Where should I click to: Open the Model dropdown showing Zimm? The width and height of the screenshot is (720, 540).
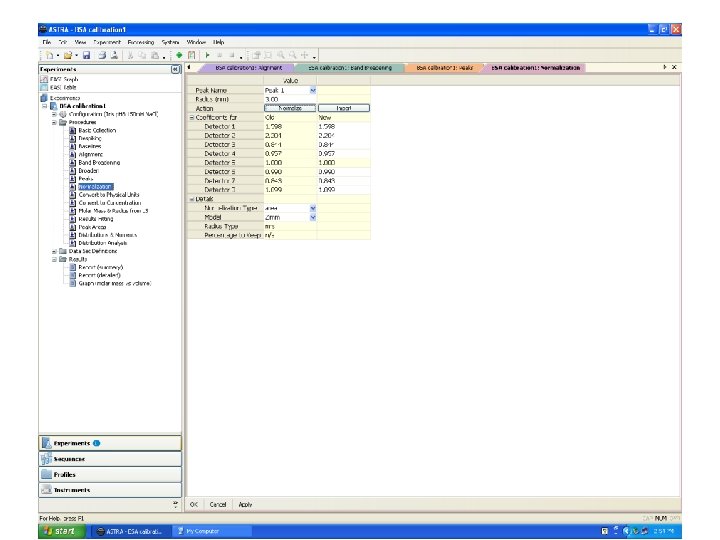[x=313, y=217]
